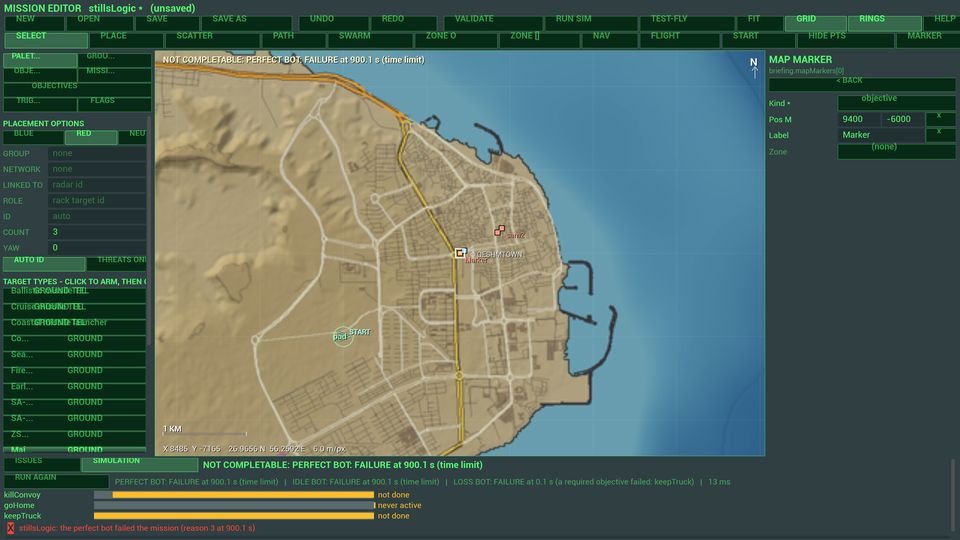Switch to PALET... tab

40,60
